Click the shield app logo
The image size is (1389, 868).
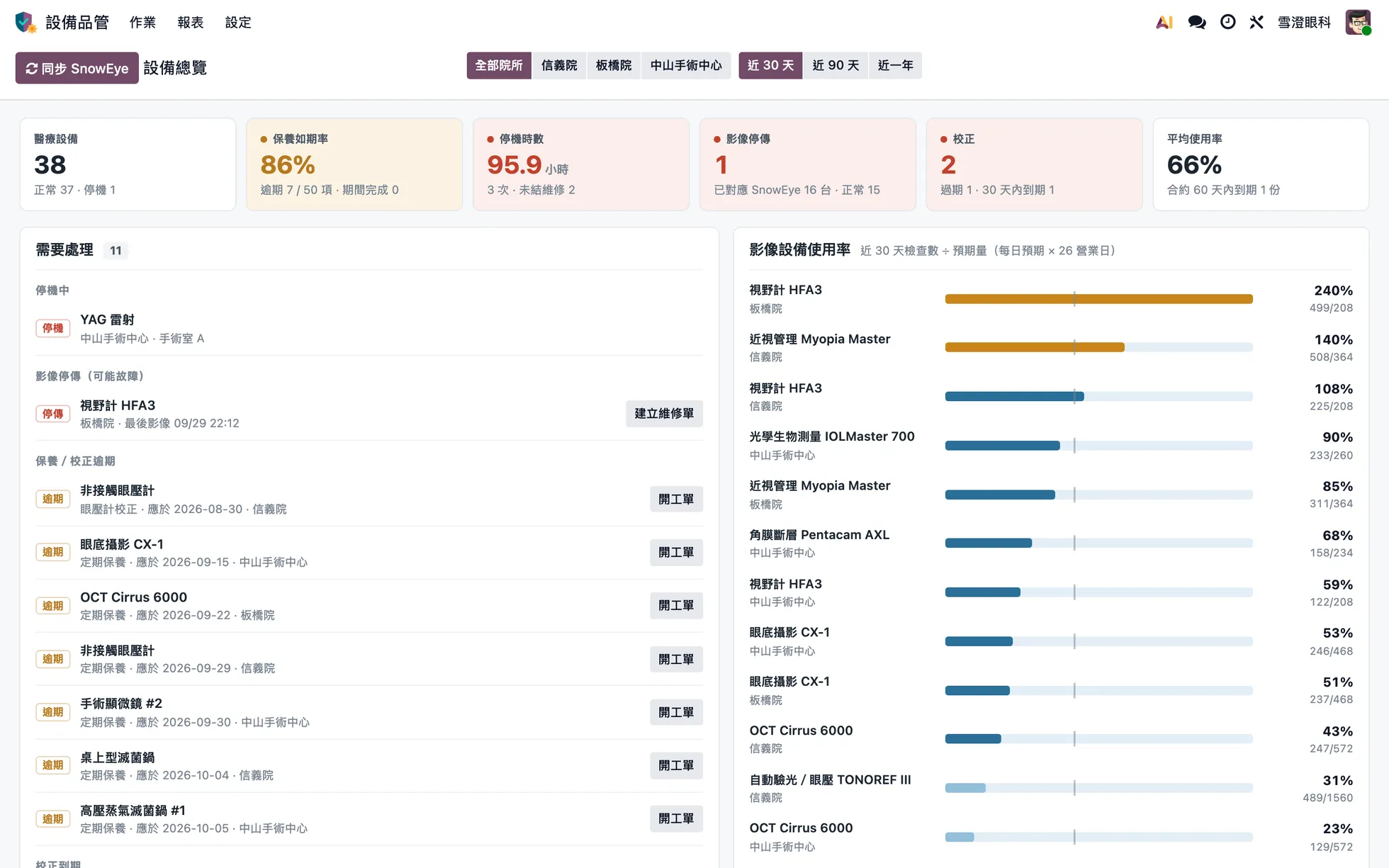26,22
